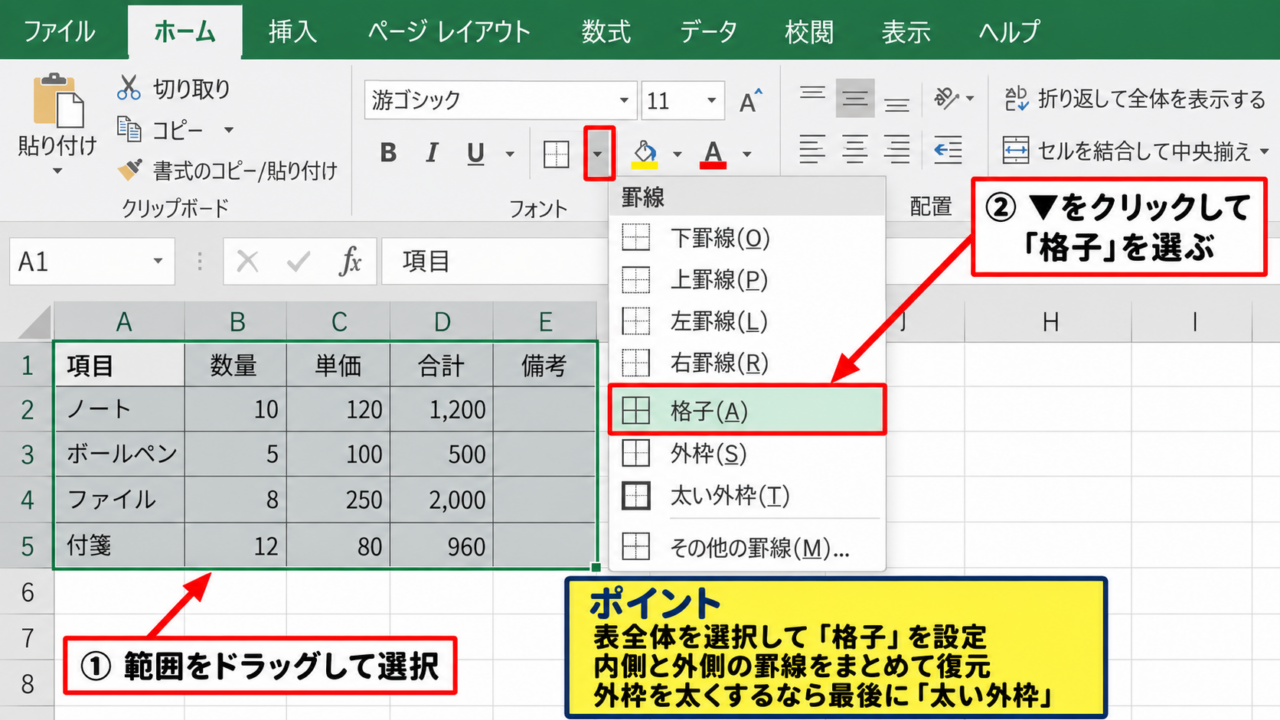
Task: Click the Cut scissors icon
Action: click(x=129, y=89)
